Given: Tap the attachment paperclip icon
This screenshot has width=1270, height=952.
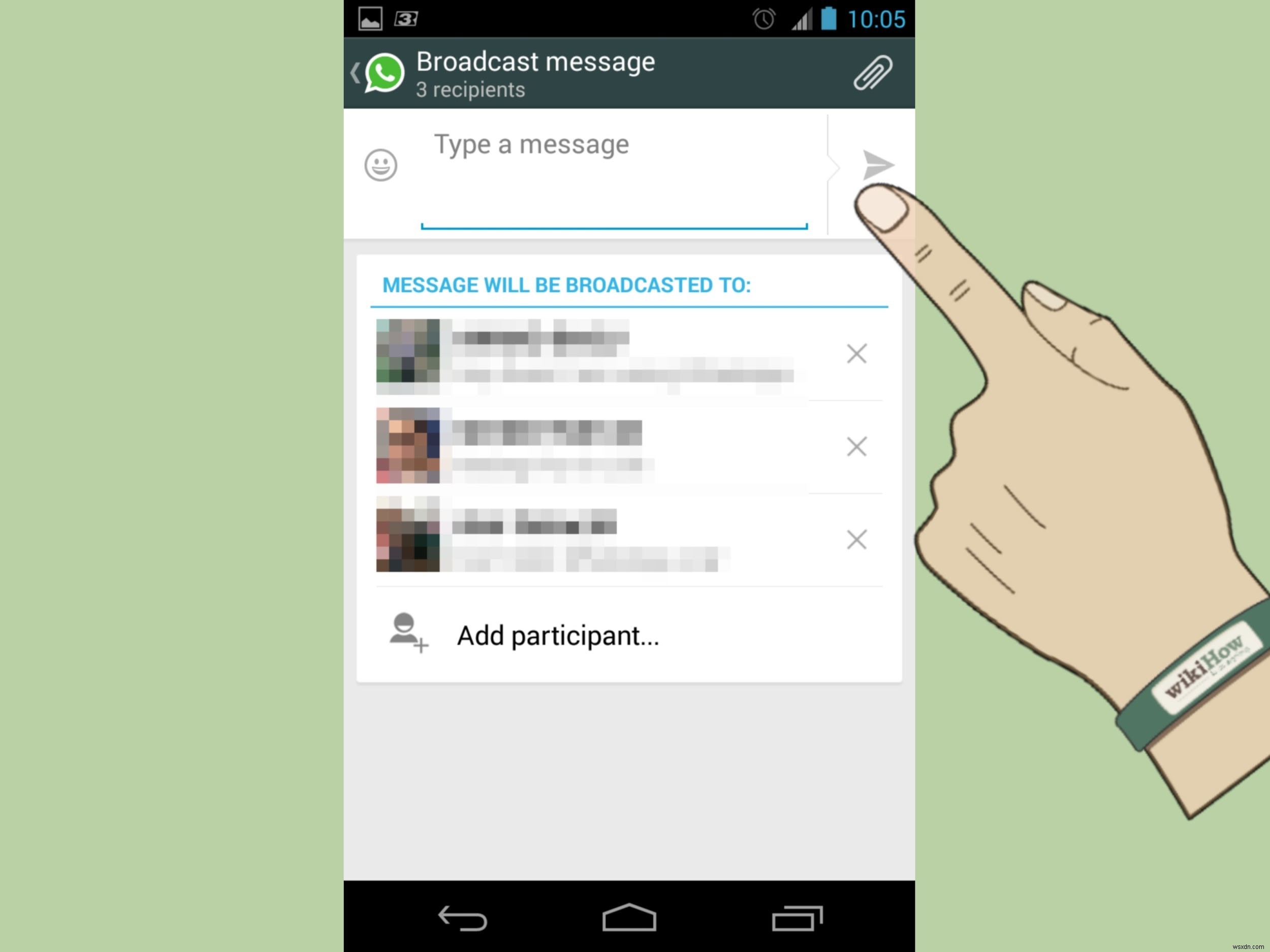Looking at the screenshot, I should coord(872,72).
